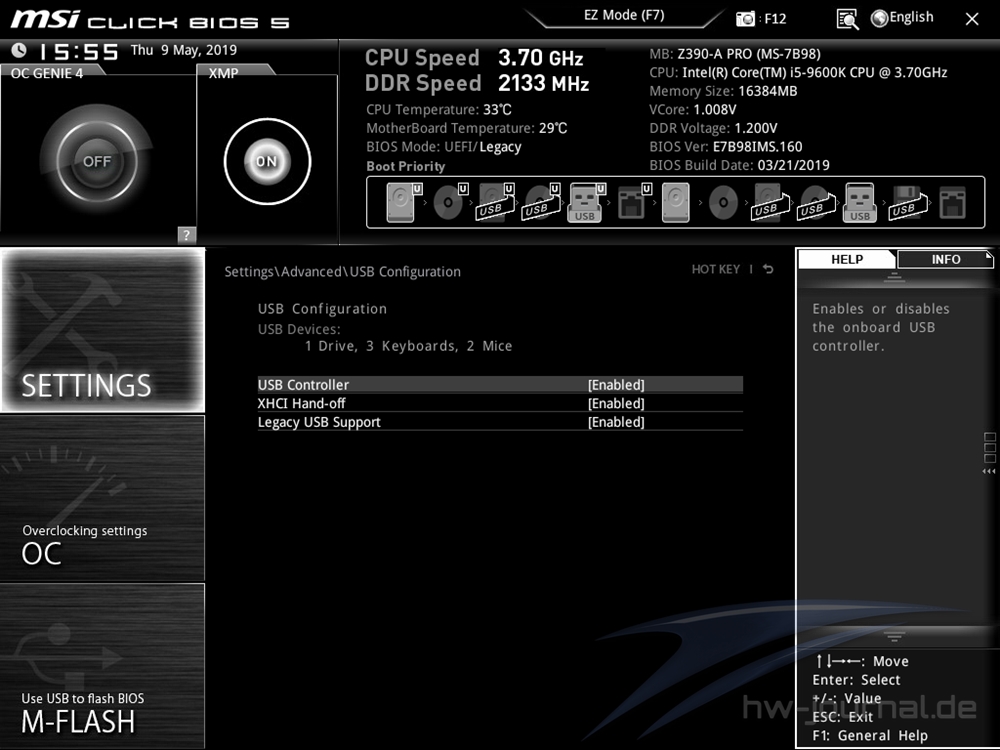This screenshot has height=750, width=1000.
Task: Select UEFI hard disk boot device icon
Action: pos(404,202)
